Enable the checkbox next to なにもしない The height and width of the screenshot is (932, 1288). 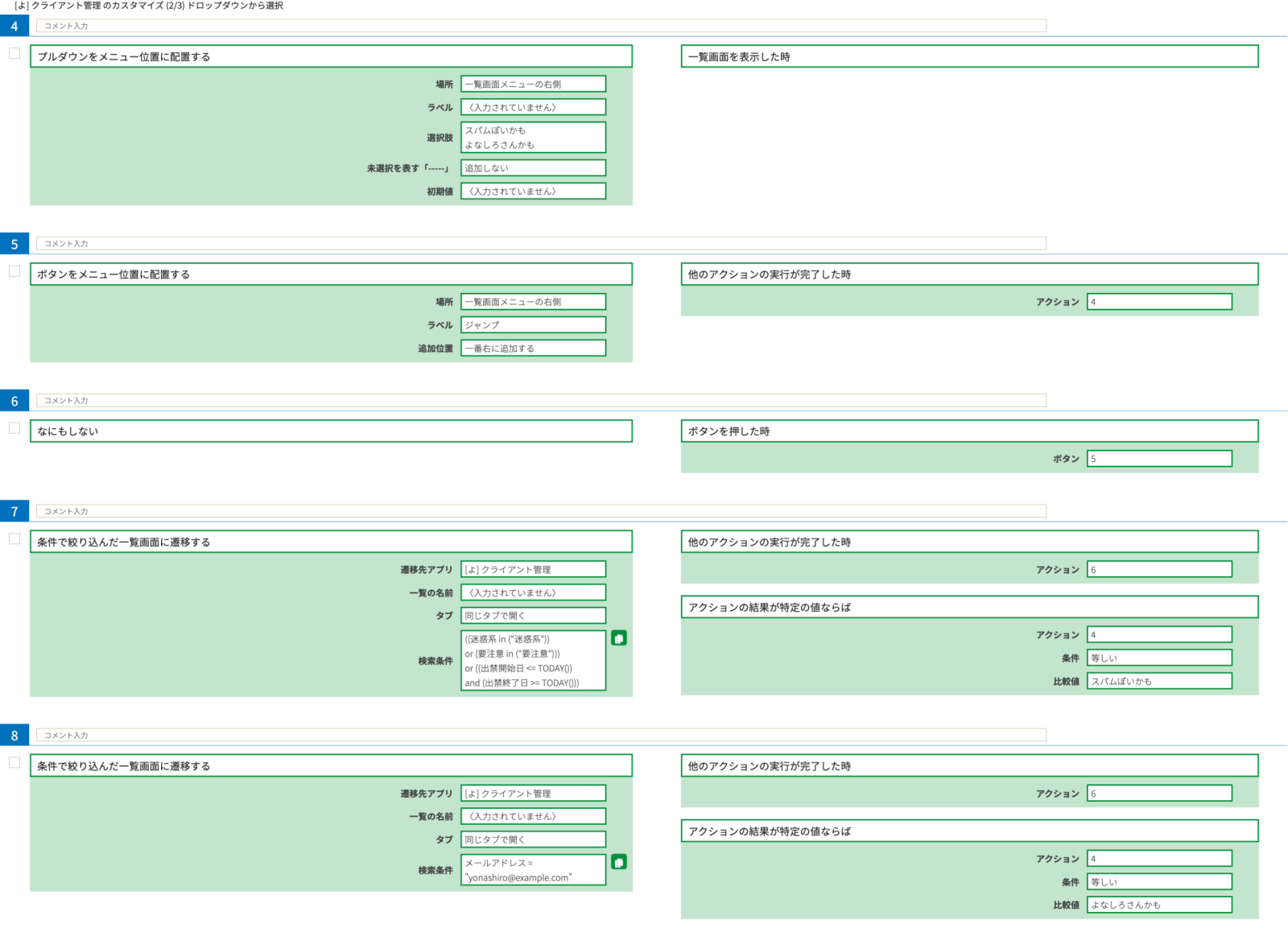click(x=14, y=428)
